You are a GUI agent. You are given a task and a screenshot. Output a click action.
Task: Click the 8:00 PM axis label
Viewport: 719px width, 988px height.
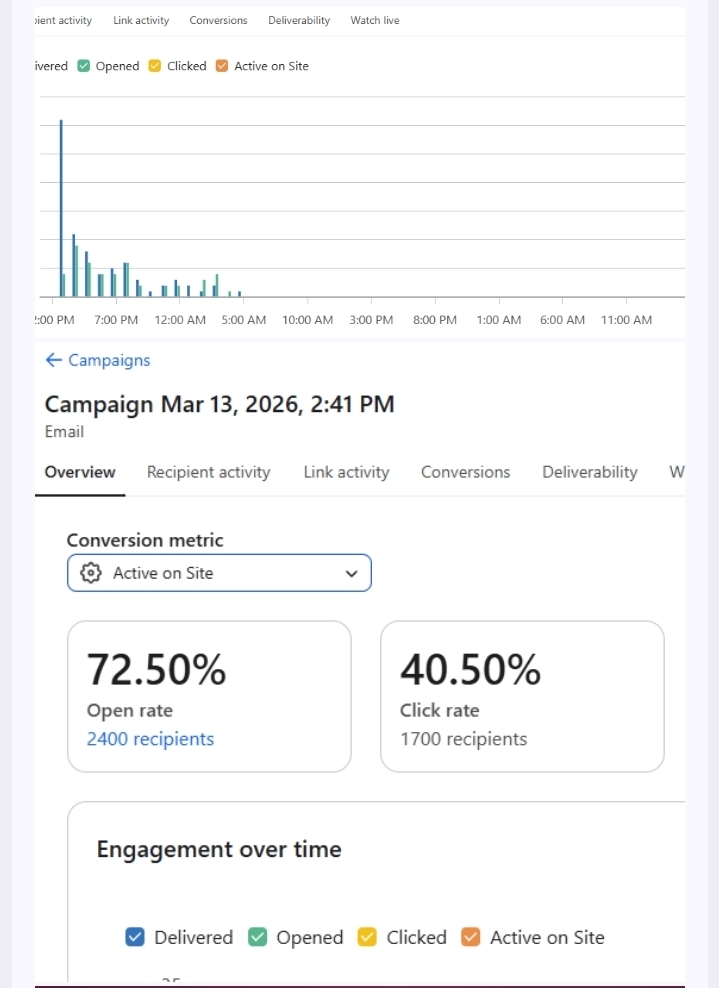point(435,319)
